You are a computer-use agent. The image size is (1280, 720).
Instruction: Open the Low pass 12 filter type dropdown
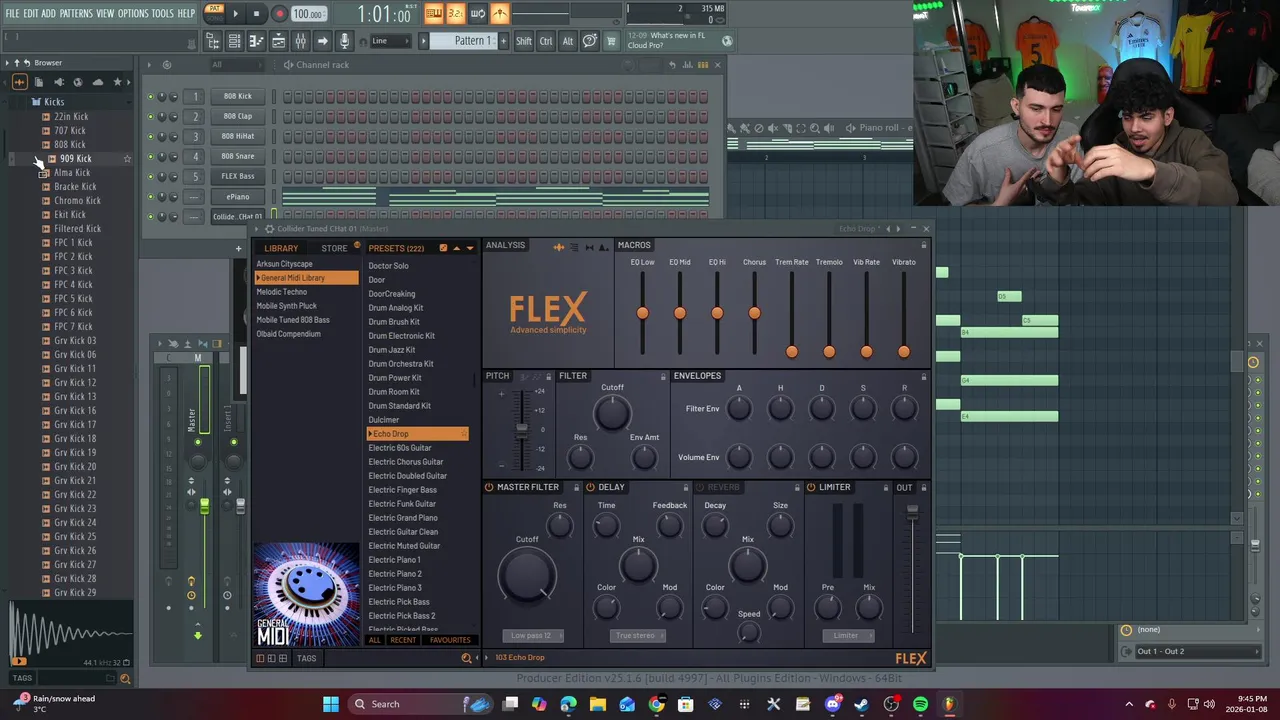click(532, 635)
